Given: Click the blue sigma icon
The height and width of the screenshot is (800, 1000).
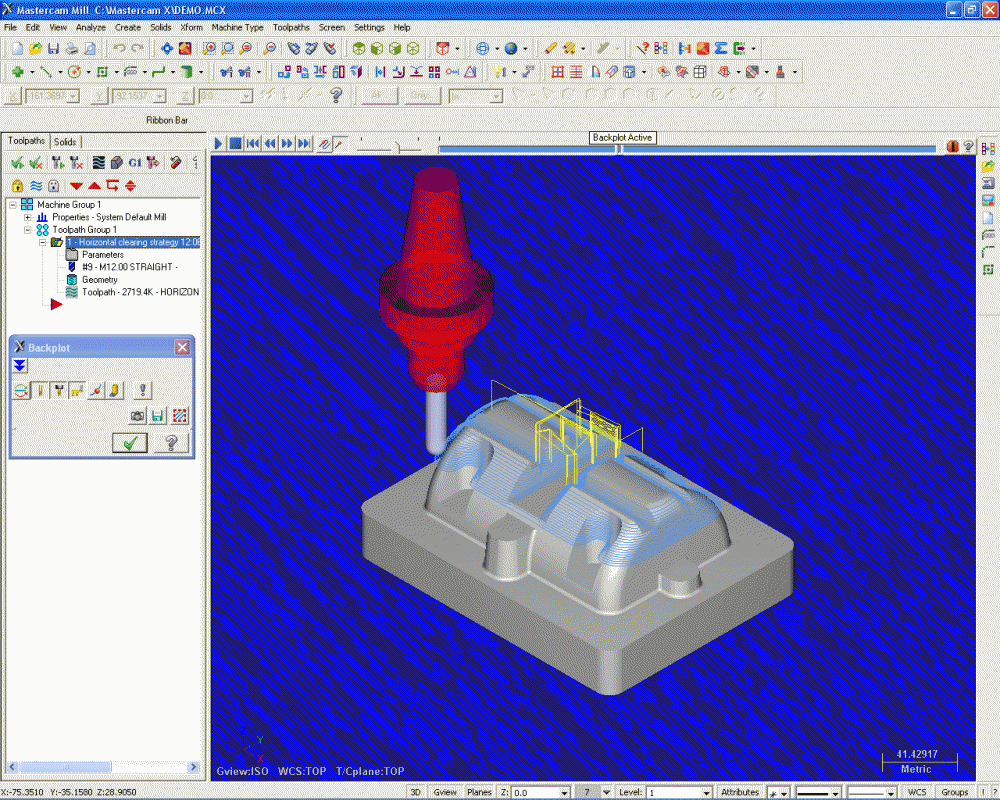Looking at the screenshot, I should tap(721, 48).
